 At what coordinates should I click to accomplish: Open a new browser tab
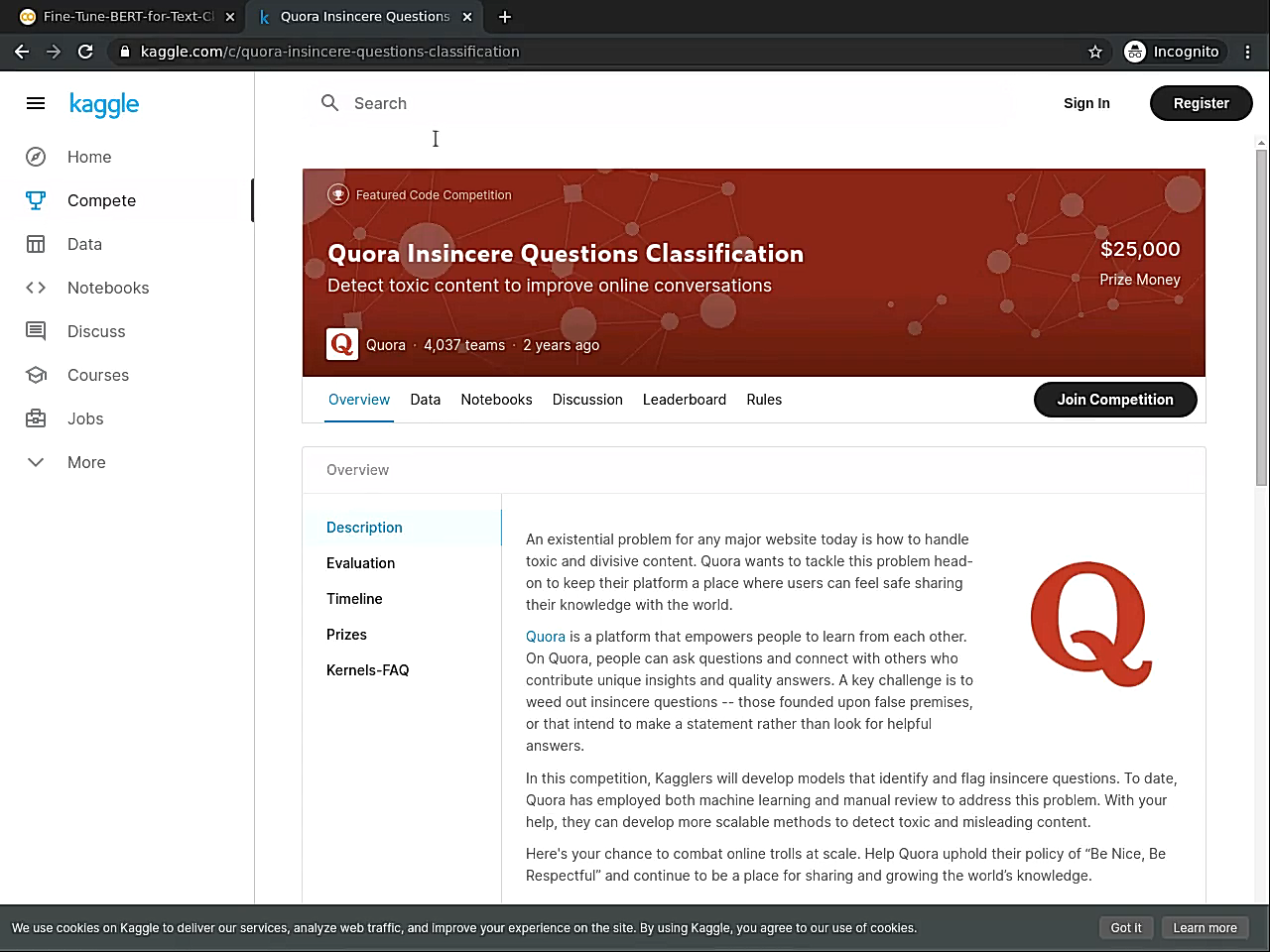505,17
